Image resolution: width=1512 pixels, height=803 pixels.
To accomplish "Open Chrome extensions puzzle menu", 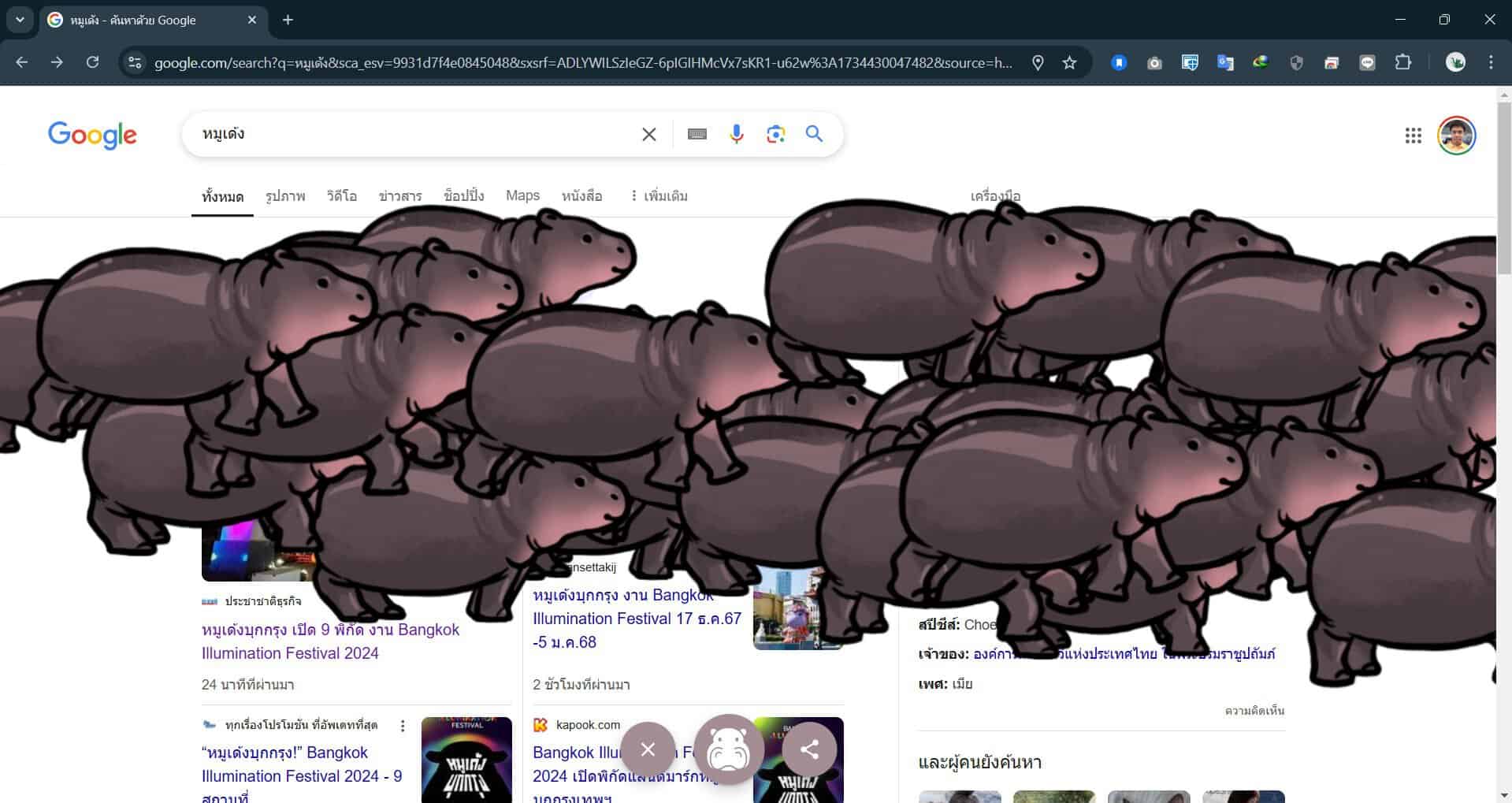I will 1402,62.
